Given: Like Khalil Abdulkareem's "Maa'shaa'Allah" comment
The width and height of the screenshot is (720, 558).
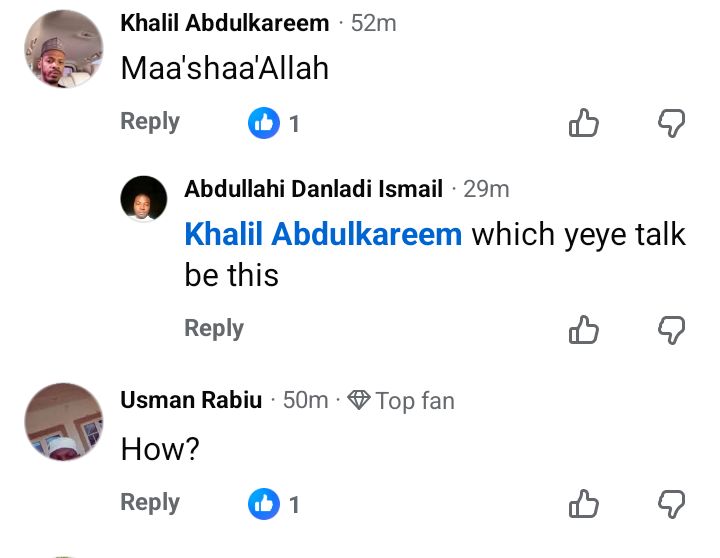Looking at the screenshot, I should click(584, 123).
